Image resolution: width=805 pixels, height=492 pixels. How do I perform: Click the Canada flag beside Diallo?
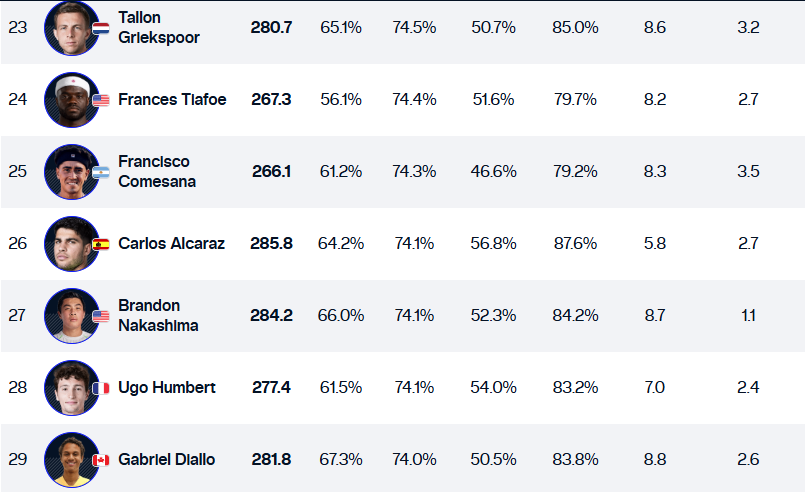click(100, 461)
